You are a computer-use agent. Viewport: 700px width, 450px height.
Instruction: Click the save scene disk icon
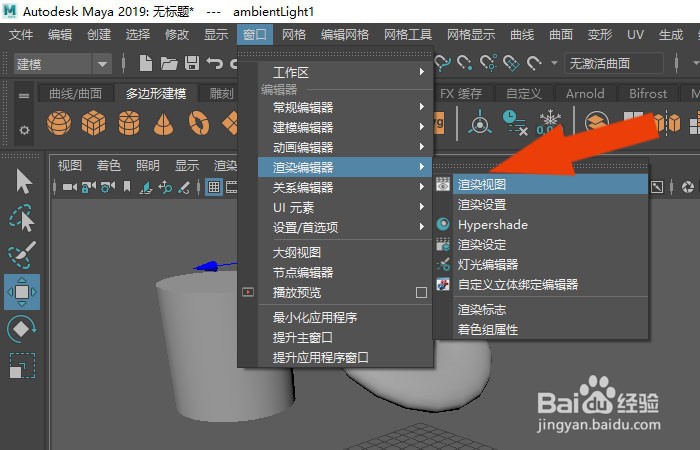[192, 63]
